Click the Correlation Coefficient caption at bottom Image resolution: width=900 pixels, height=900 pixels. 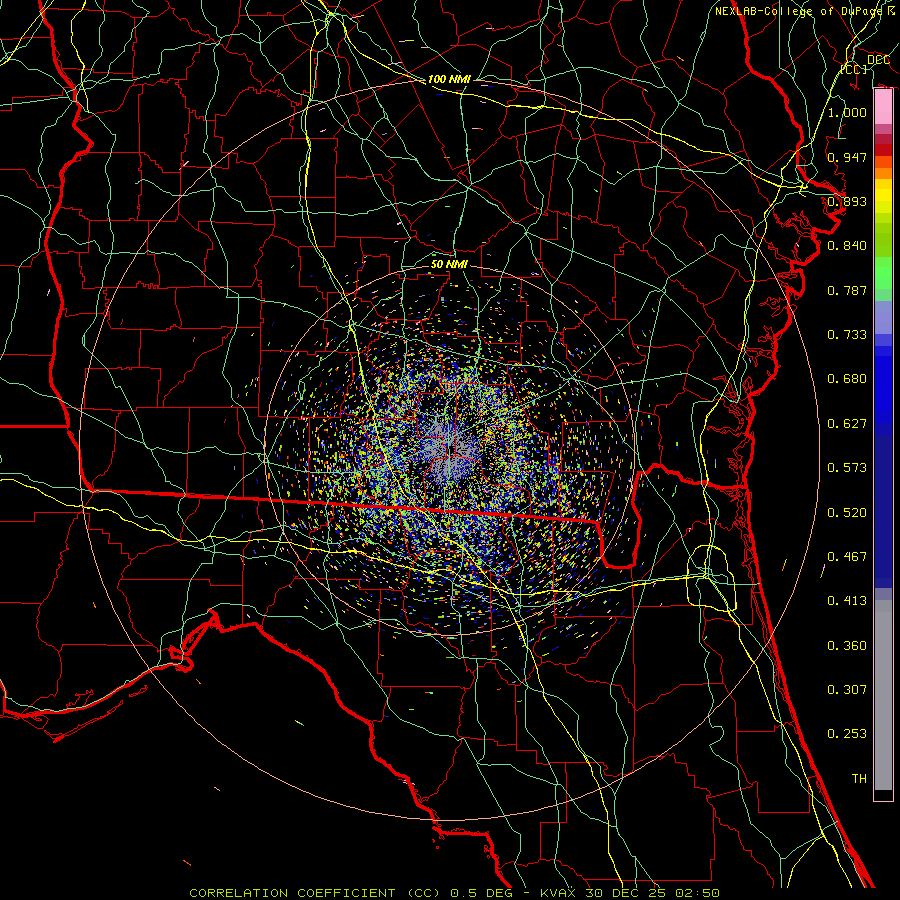454,893
